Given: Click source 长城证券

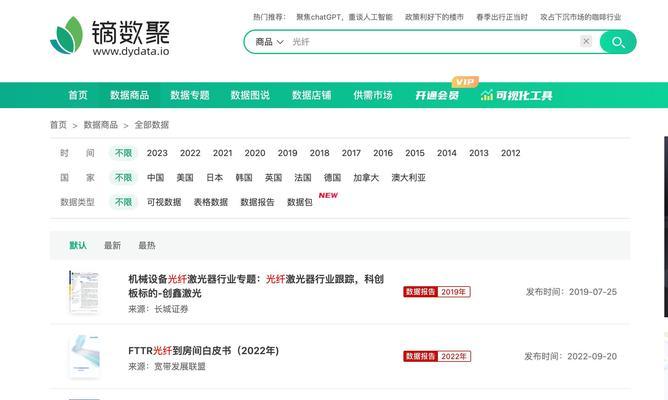Looking at the screenshot, I should pyautogui.click(x=171, y=309).
